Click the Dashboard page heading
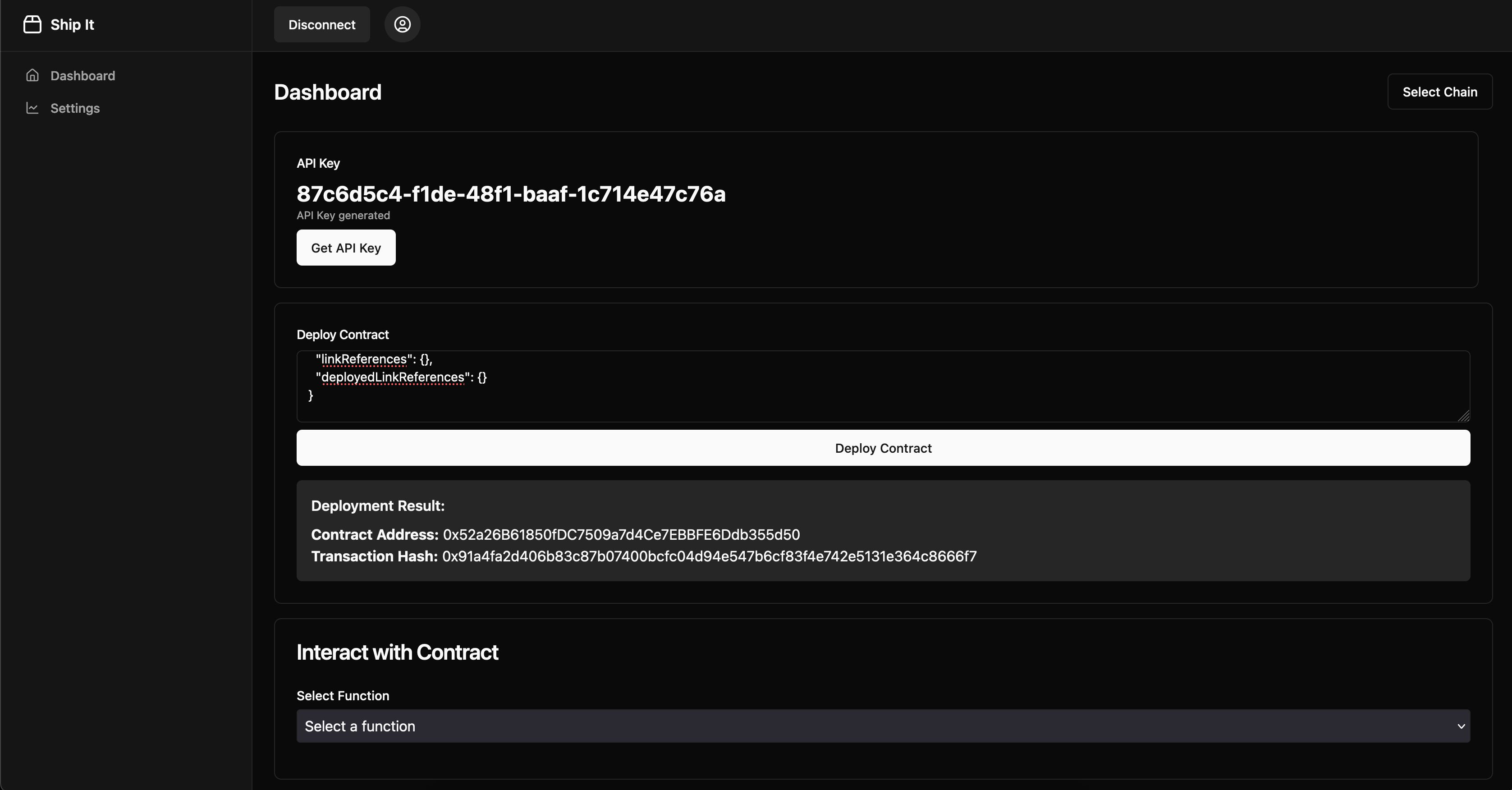 pos(328,92)
